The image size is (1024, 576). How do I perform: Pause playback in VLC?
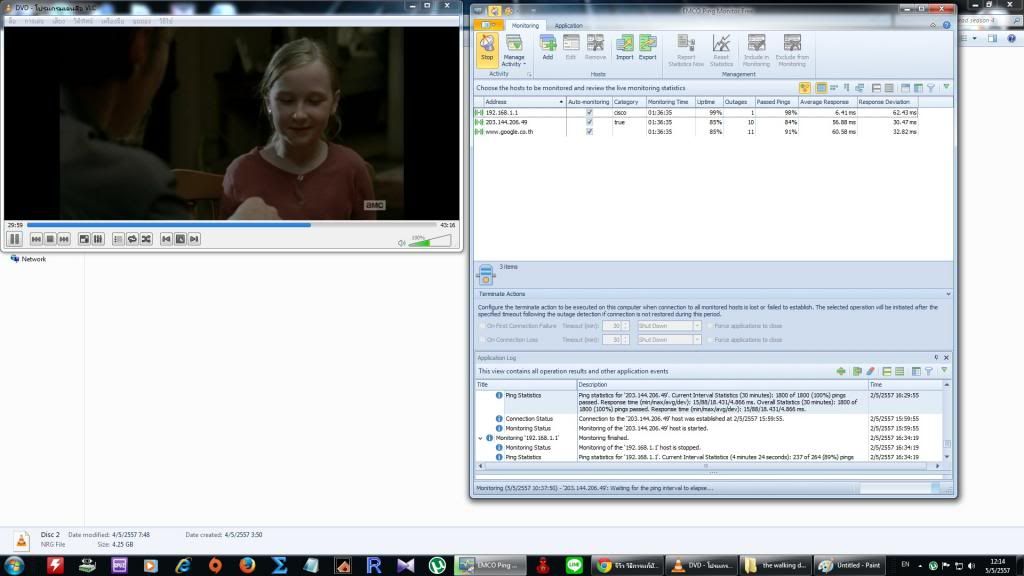coord(14,239)
